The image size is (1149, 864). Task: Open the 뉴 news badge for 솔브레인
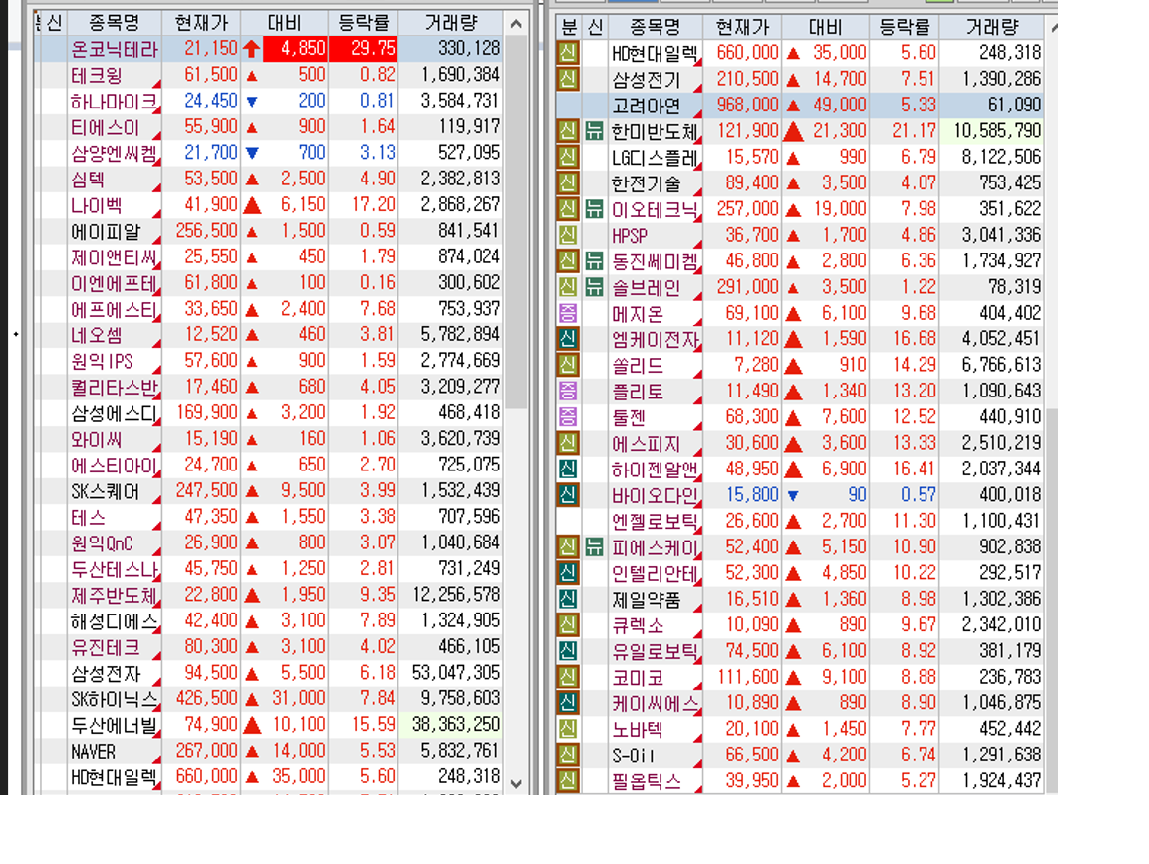[594, 287]
